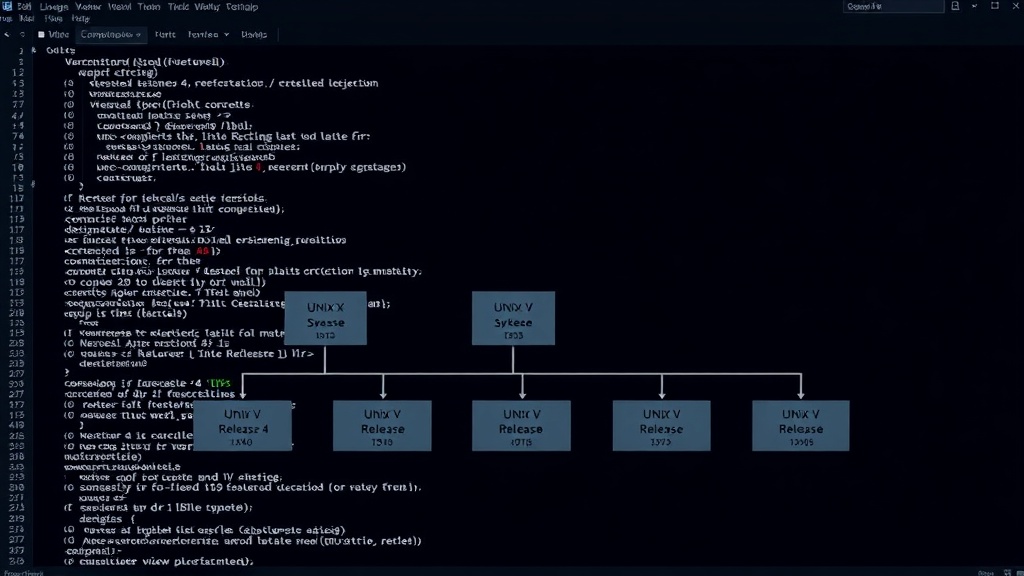Maximize the editor window
Viewport: 1024px width, 576px height.
[x=995, y=6]
